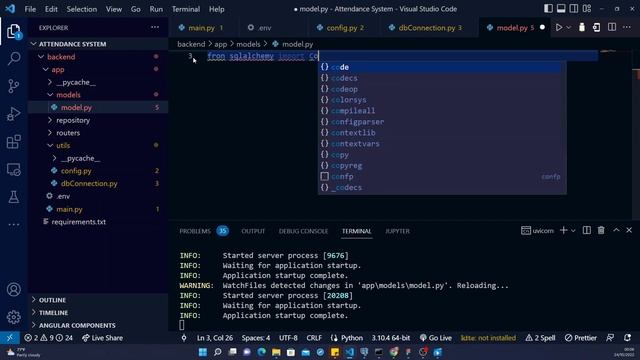Click the remote window indicator in status bar
Viewport: 640px width, 360px height.
coord(9,338)
